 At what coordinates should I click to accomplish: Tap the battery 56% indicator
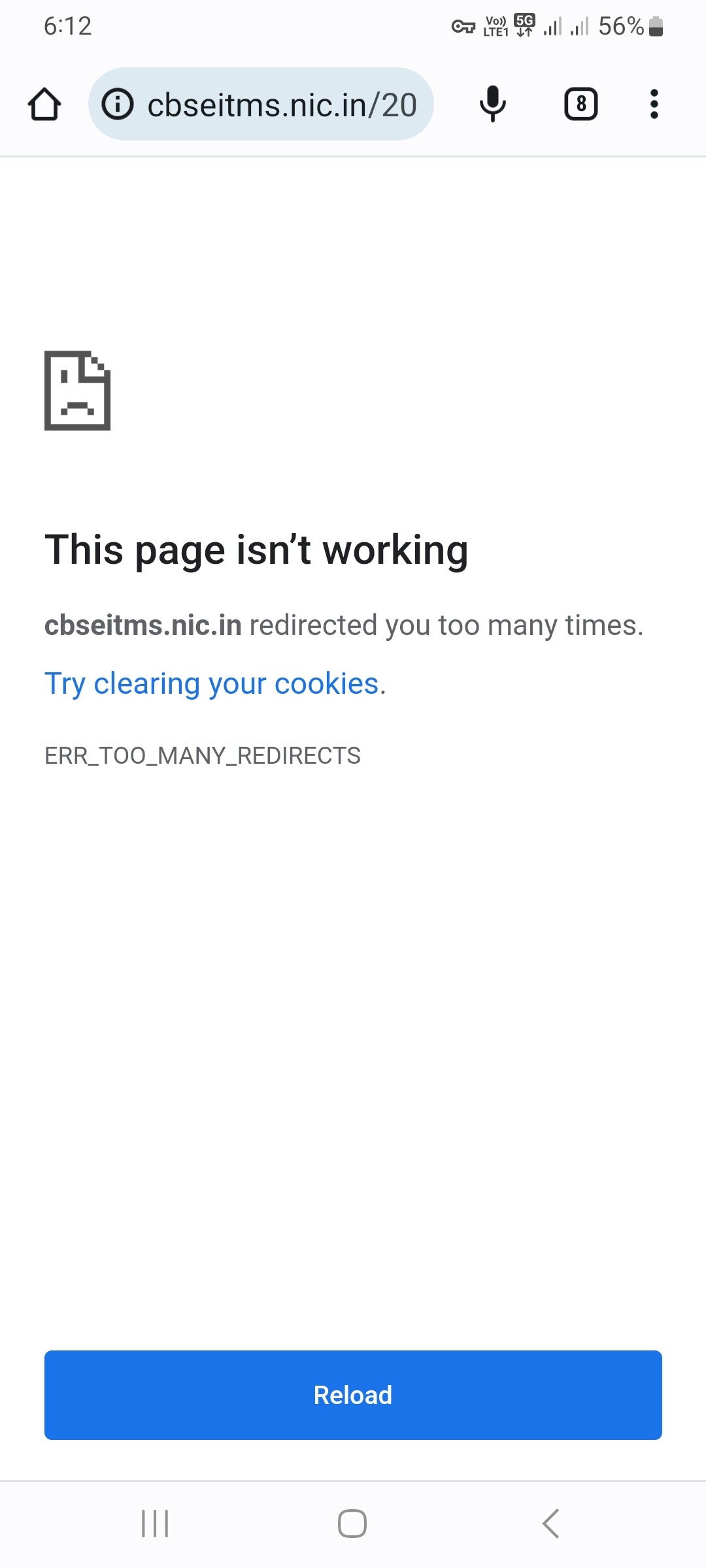[x=631, y=26]
